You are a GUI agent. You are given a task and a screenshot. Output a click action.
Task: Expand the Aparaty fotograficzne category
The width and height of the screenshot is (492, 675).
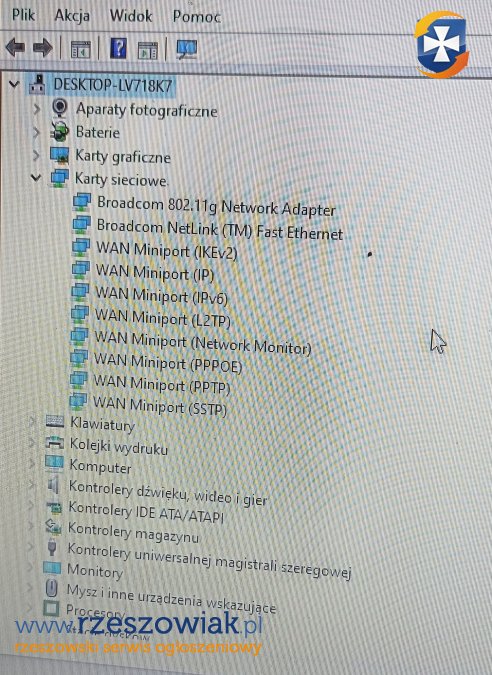37,108
